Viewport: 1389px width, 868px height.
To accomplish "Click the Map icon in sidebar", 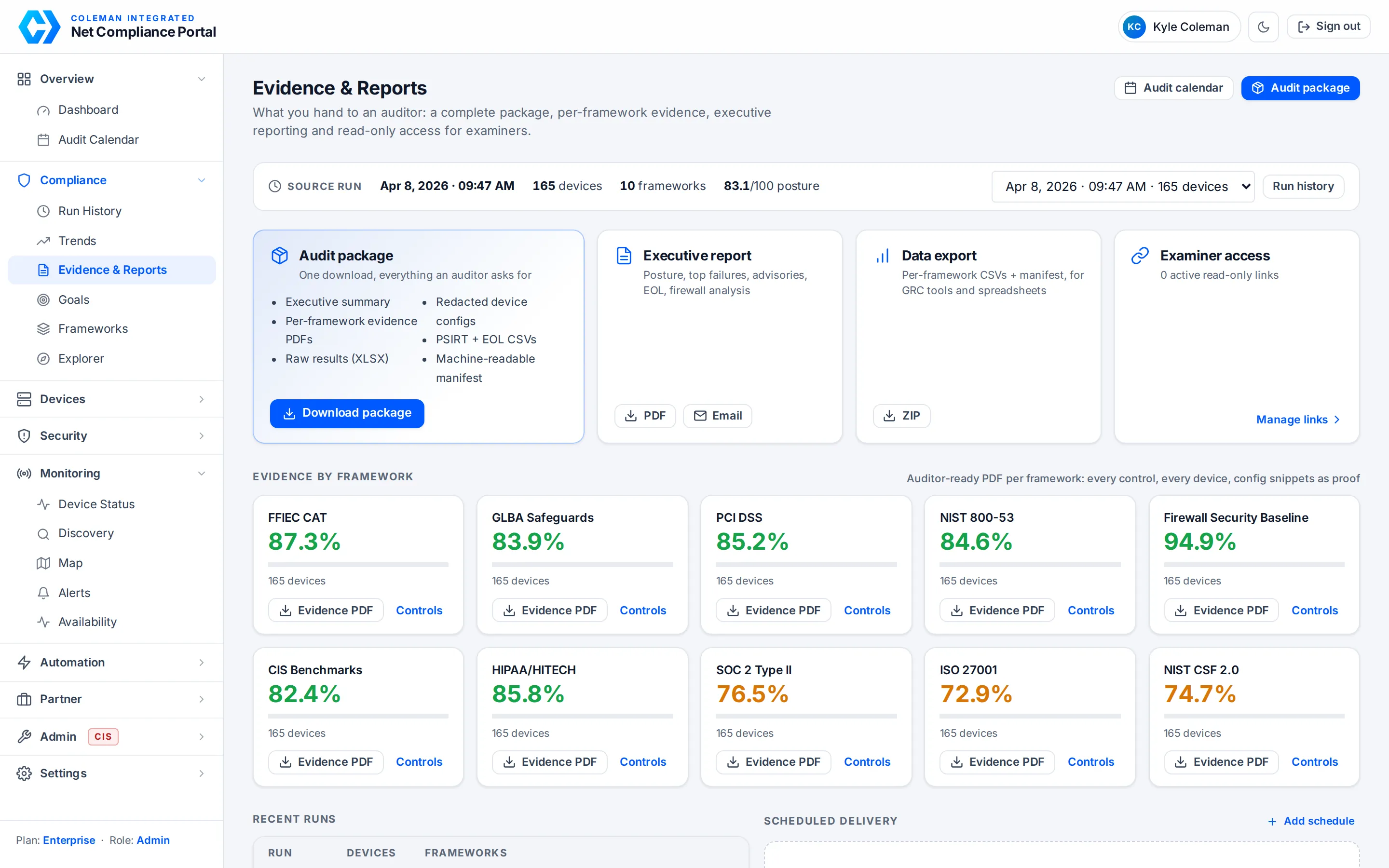I will click(43, 563).
